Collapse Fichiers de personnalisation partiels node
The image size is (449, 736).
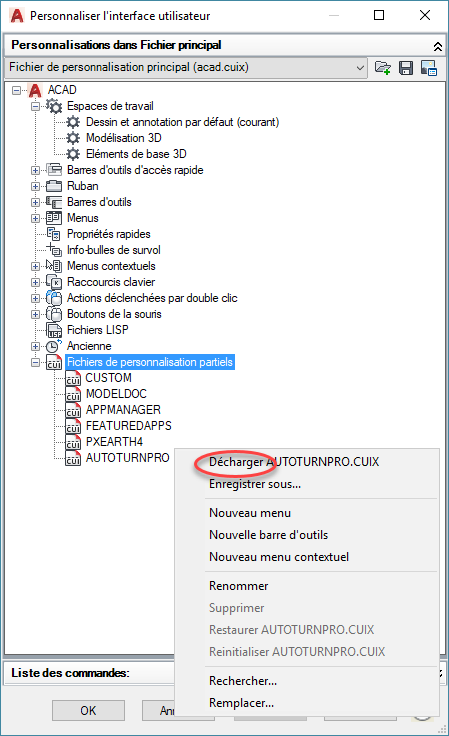click(x=35, y=362)
